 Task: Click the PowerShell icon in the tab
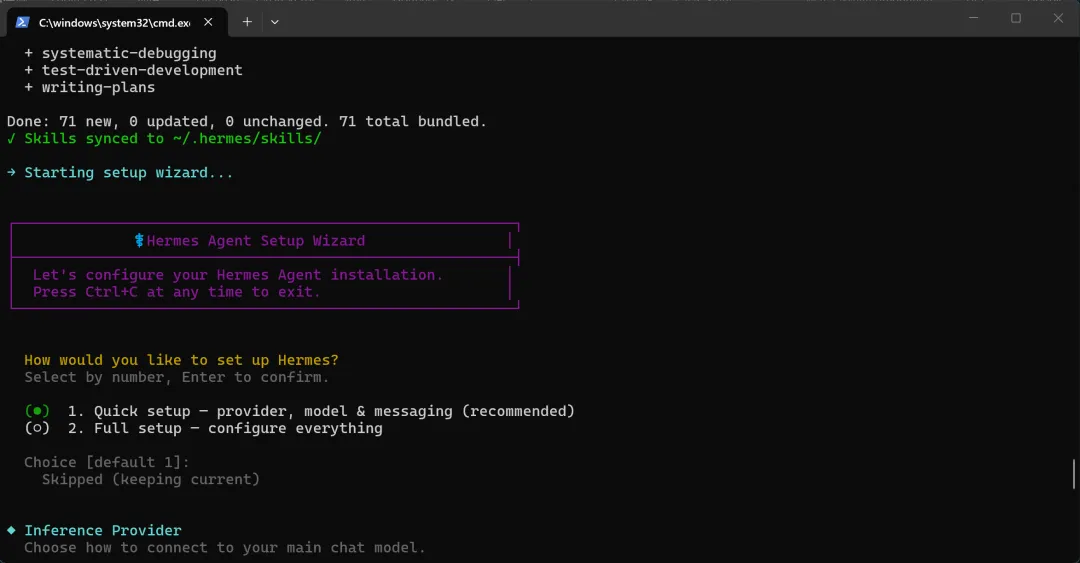click(22, 22)
